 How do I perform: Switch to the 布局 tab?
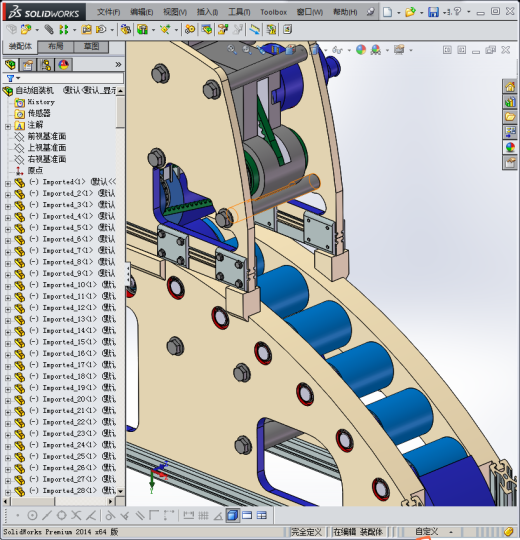pyautogui.click(x=55, y=46)
